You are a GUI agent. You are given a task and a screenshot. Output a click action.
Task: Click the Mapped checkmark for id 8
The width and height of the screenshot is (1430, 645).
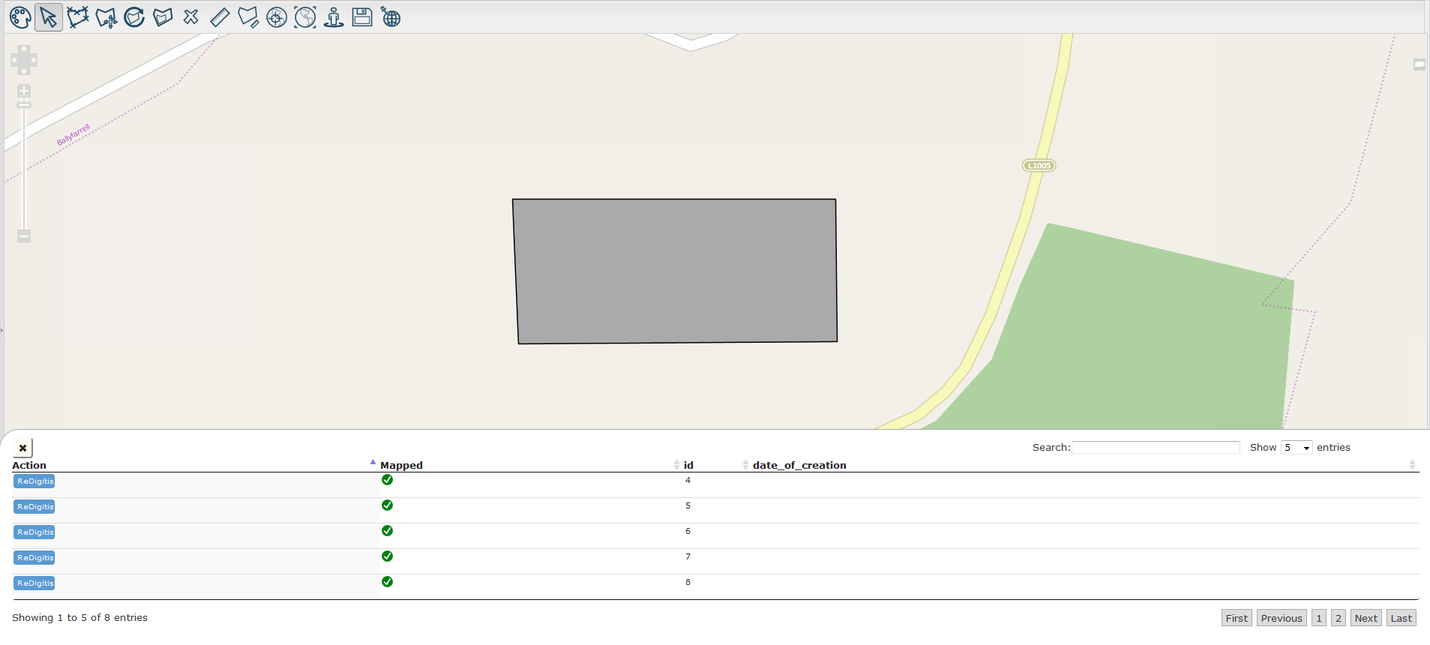[387, 582]
